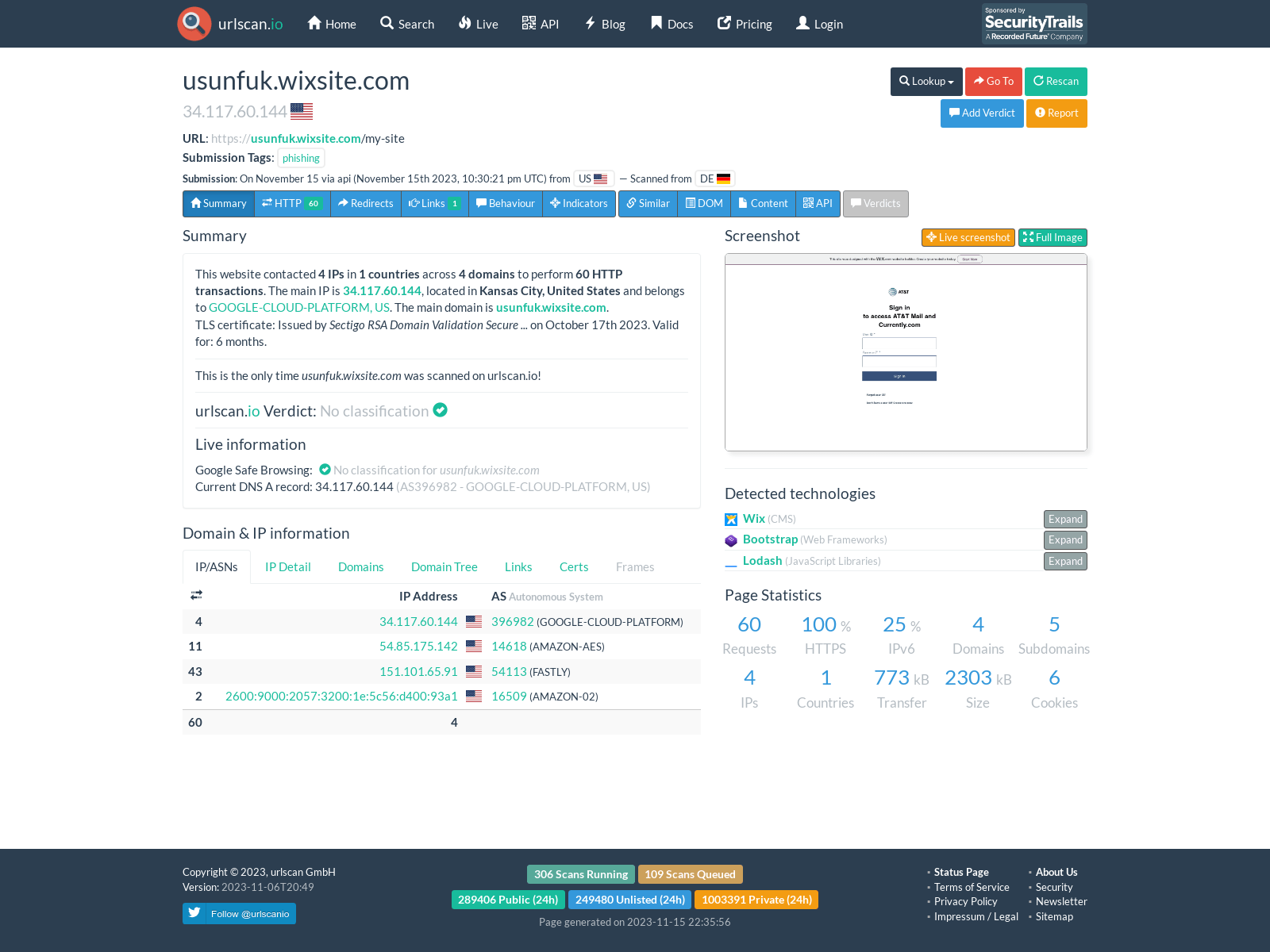
Task: Click Google Safe Browsing check icon
Action: coord(325,470)
